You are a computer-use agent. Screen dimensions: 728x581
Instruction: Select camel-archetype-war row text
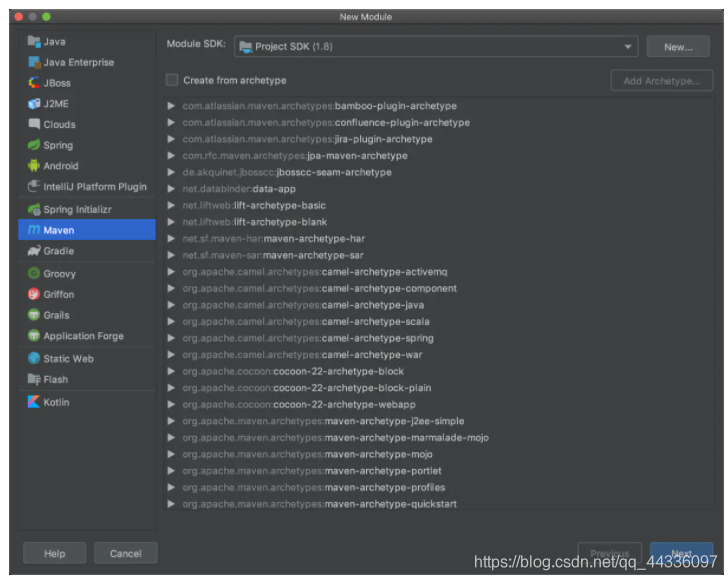click(x=302, y=355)
